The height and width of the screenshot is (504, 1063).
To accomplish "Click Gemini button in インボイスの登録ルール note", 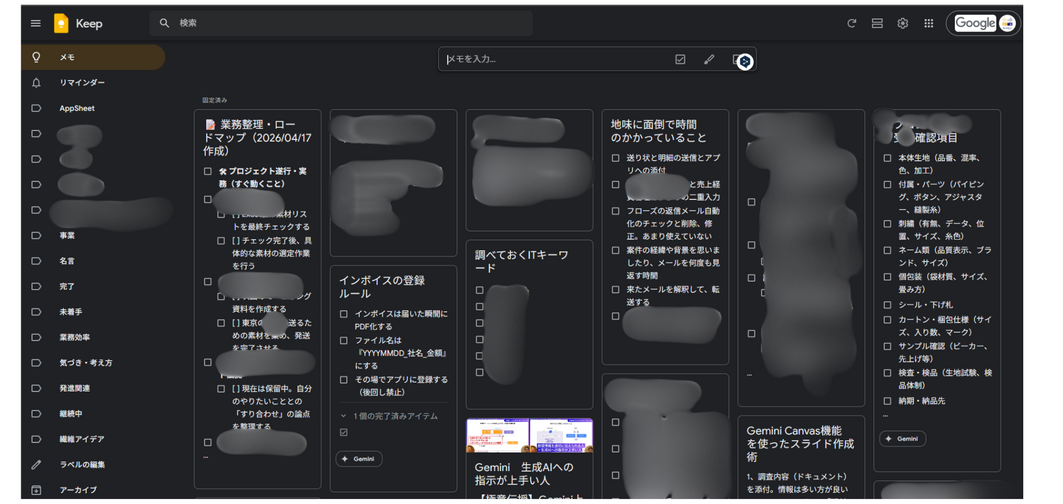I will pyautogui.click(x=358, y=459).
